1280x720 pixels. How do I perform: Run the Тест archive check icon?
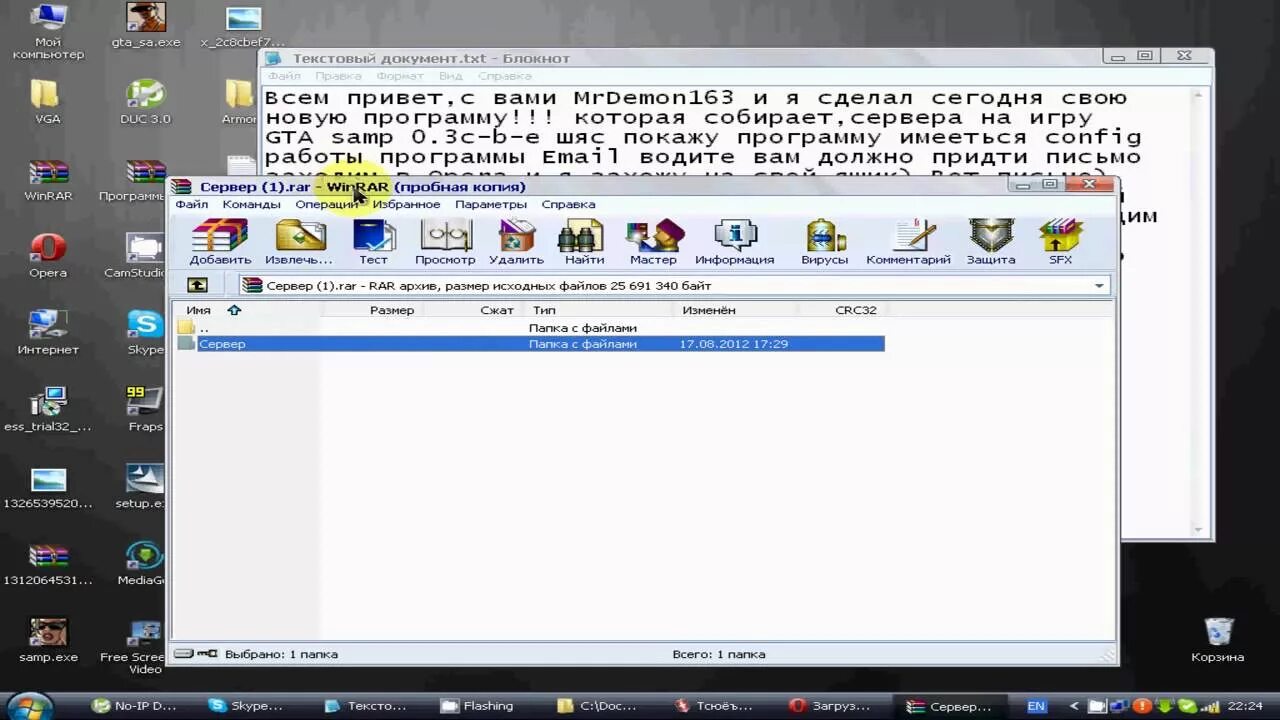[x=374, y=241]
